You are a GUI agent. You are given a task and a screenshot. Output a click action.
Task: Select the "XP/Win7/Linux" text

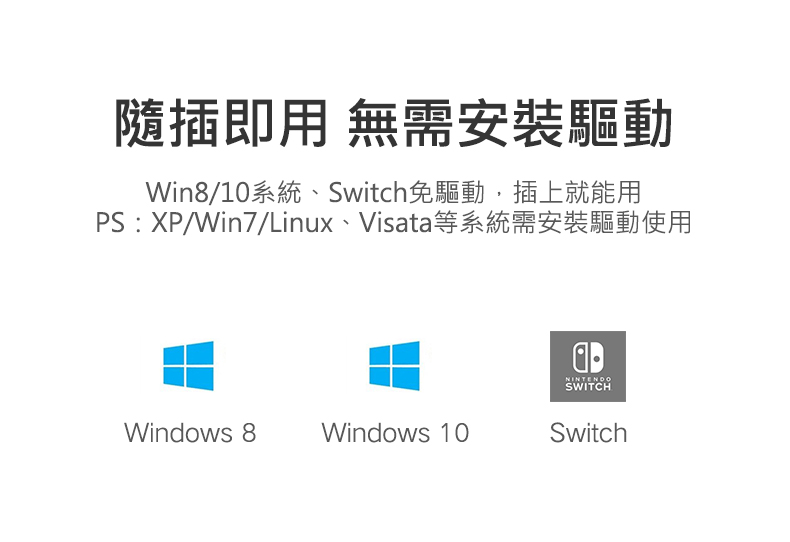click(242, 223)
